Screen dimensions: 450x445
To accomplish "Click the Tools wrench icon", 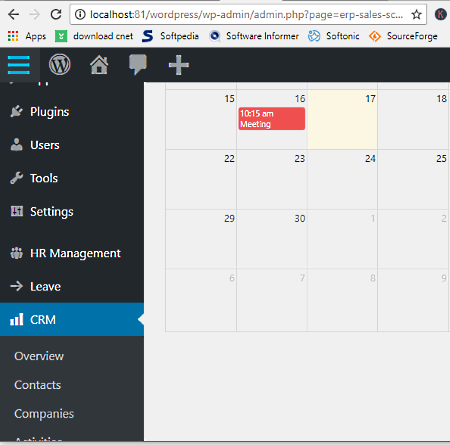I will 17,178.
